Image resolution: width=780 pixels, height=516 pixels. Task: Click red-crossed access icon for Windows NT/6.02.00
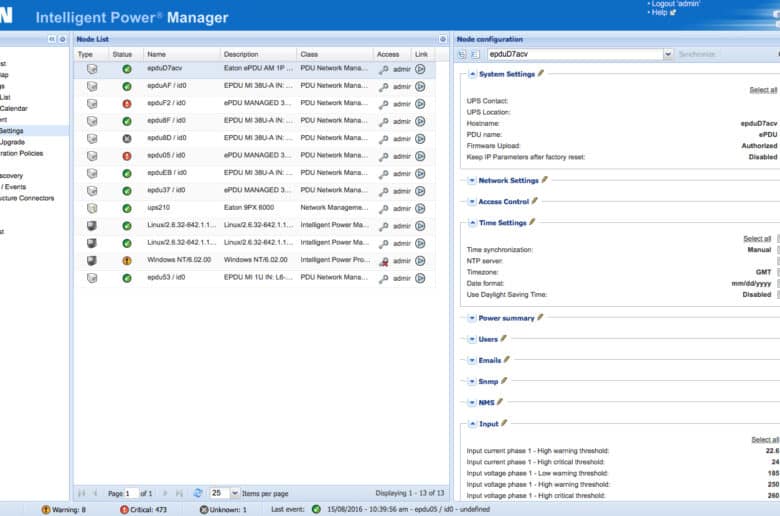[384, 261]
